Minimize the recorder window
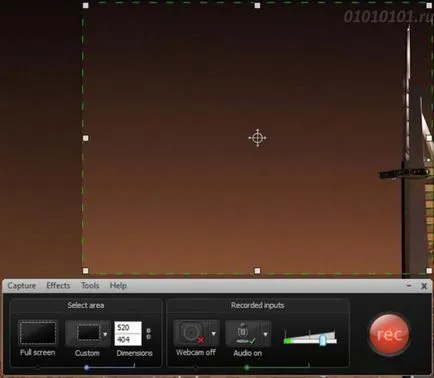The width and height of the screenshot is (434, 378). click(409, 286)
